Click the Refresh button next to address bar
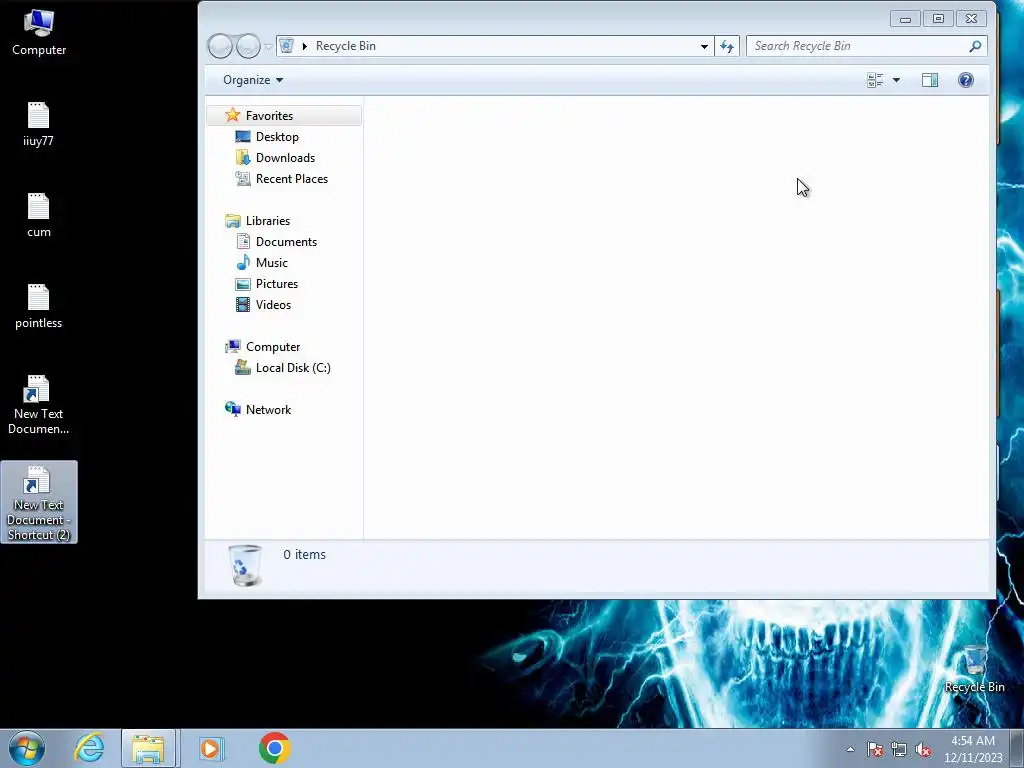 727,46
